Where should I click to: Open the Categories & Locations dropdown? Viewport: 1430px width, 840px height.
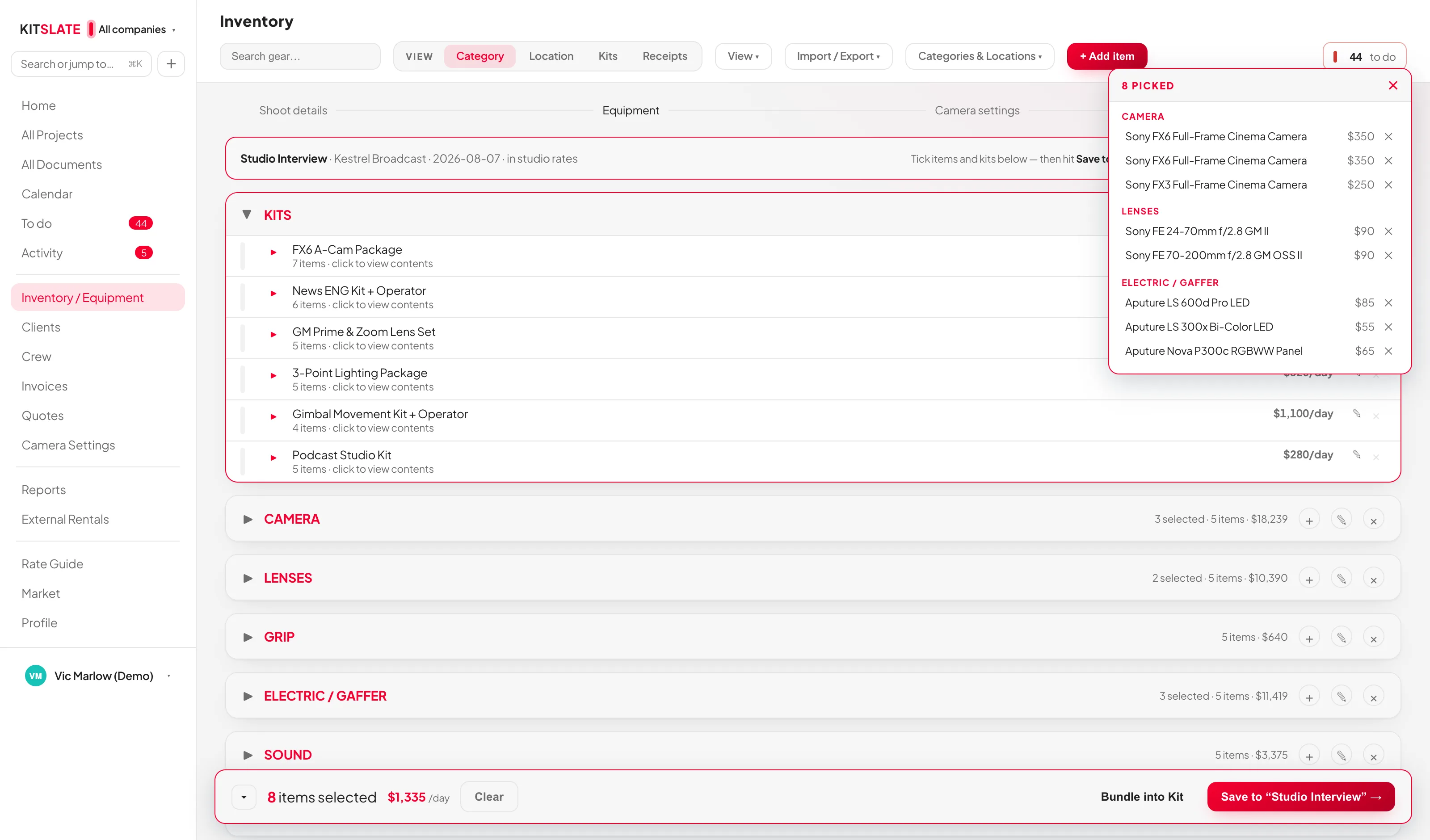click(980, 56)
